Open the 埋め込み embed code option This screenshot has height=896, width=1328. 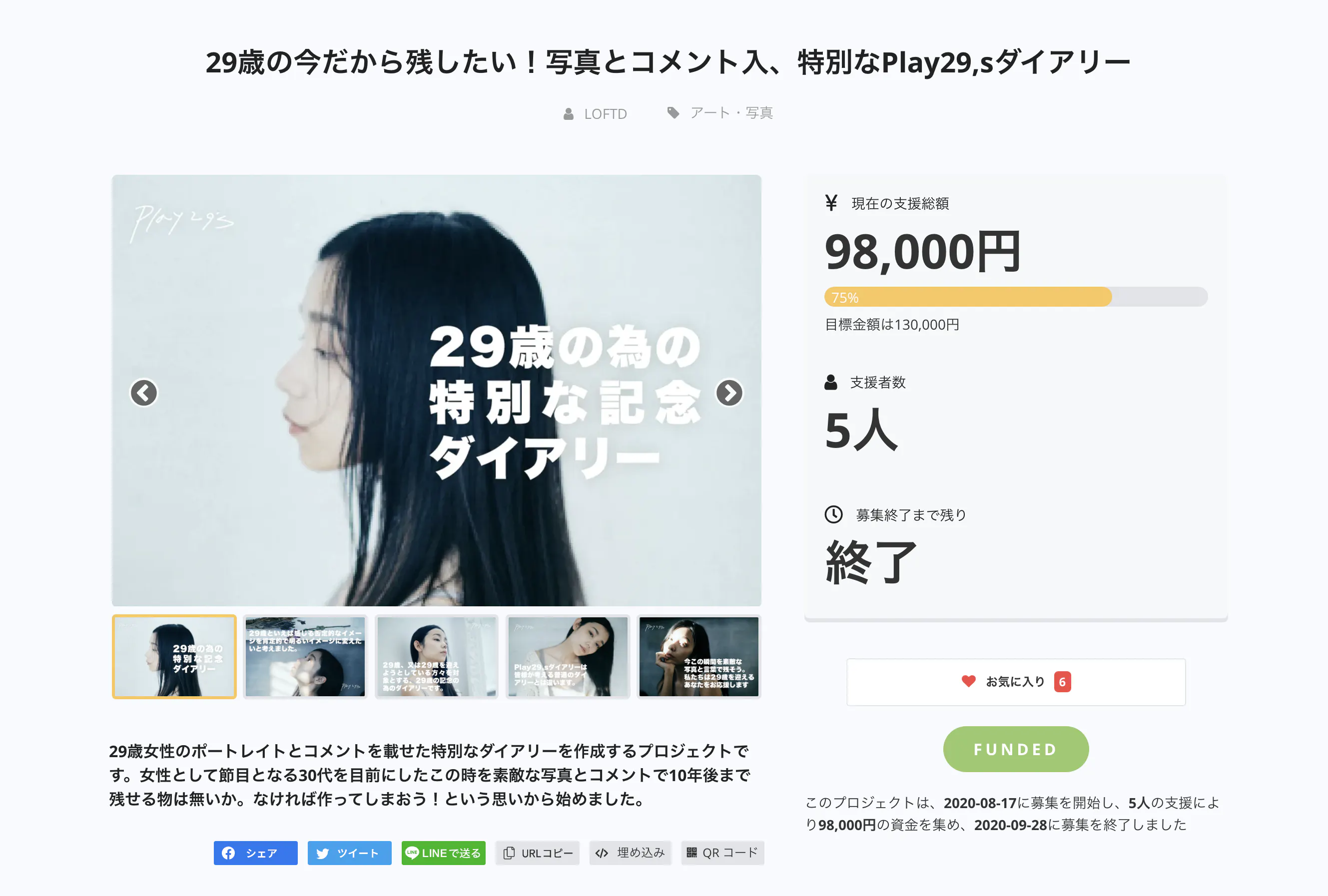pos(631,853)
